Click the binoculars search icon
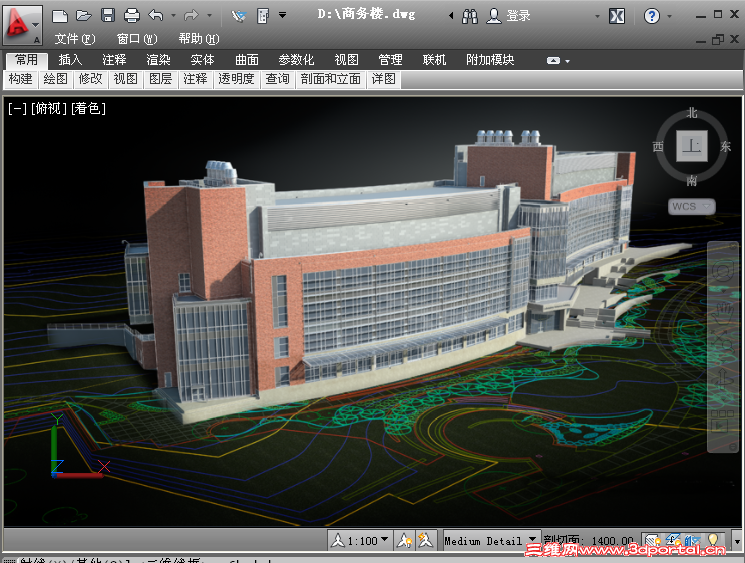The height and width of the screenshot is (563, 745). 471,16
